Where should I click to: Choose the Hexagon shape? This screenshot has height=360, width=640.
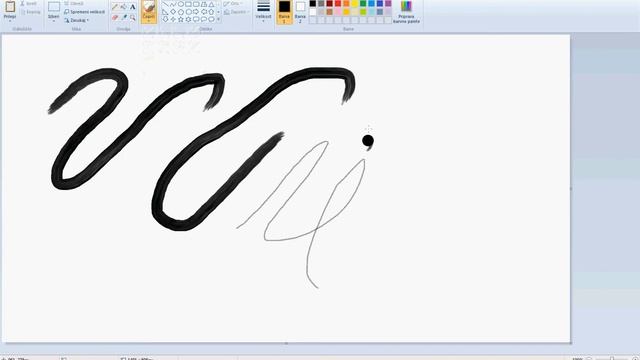click(x=189, y=12)
